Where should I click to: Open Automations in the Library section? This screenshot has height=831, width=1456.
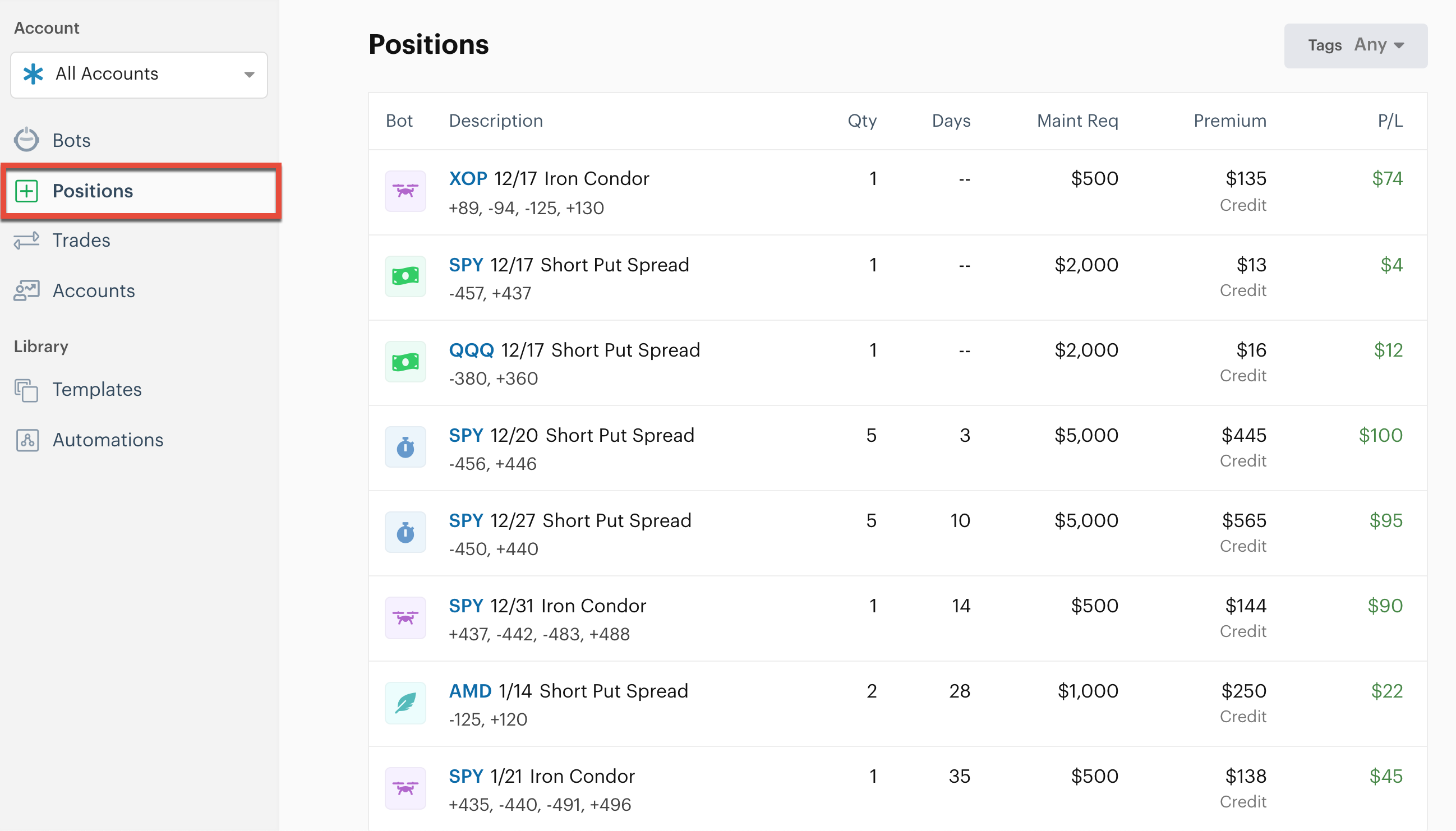(108, 440)
